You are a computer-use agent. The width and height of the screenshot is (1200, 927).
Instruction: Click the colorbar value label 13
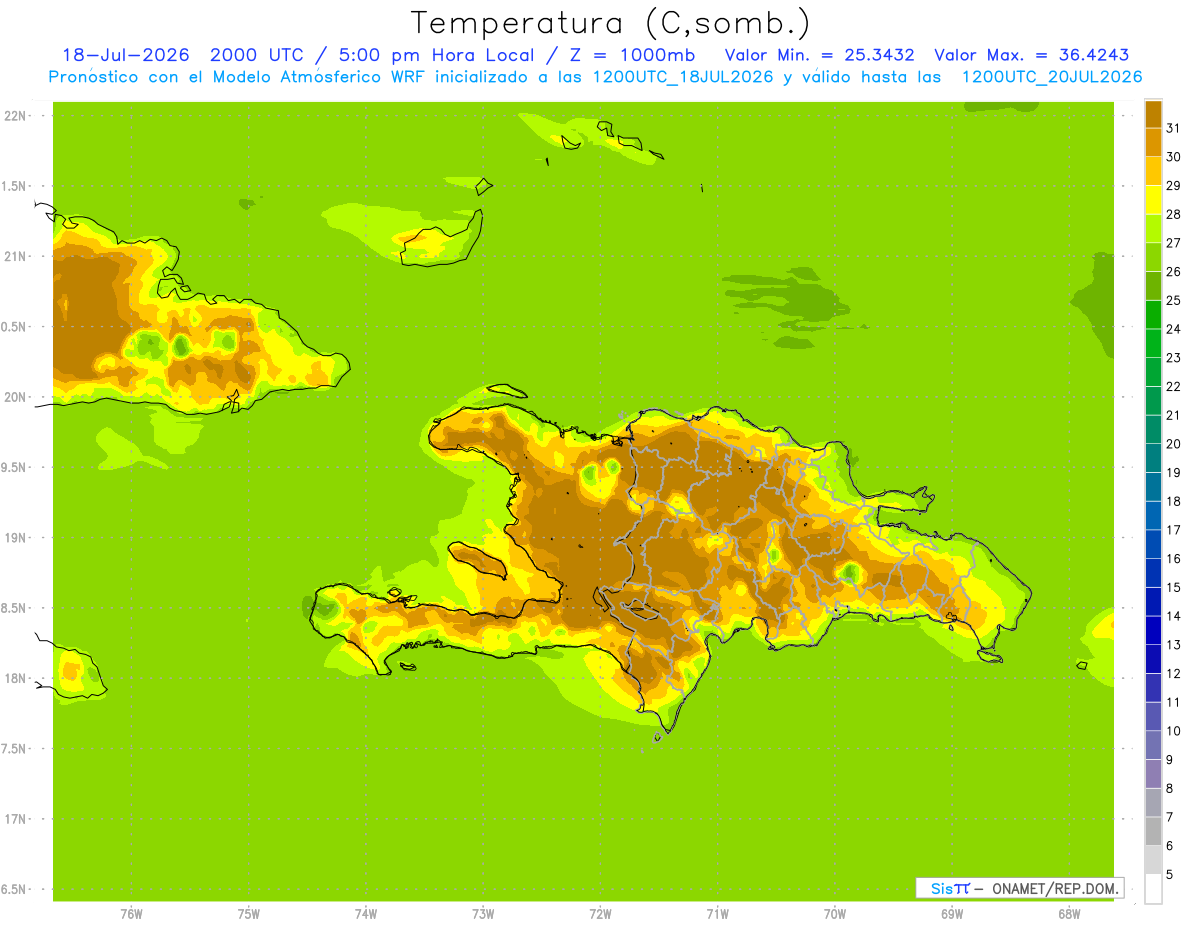pos(1173,645)
